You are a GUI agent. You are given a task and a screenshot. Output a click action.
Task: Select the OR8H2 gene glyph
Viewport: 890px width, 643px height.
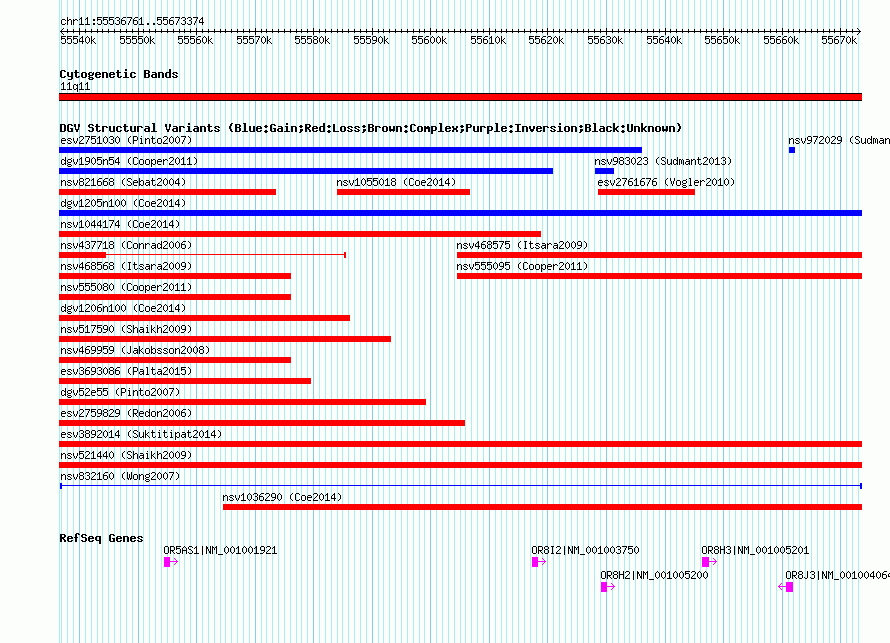pos(608,587)
